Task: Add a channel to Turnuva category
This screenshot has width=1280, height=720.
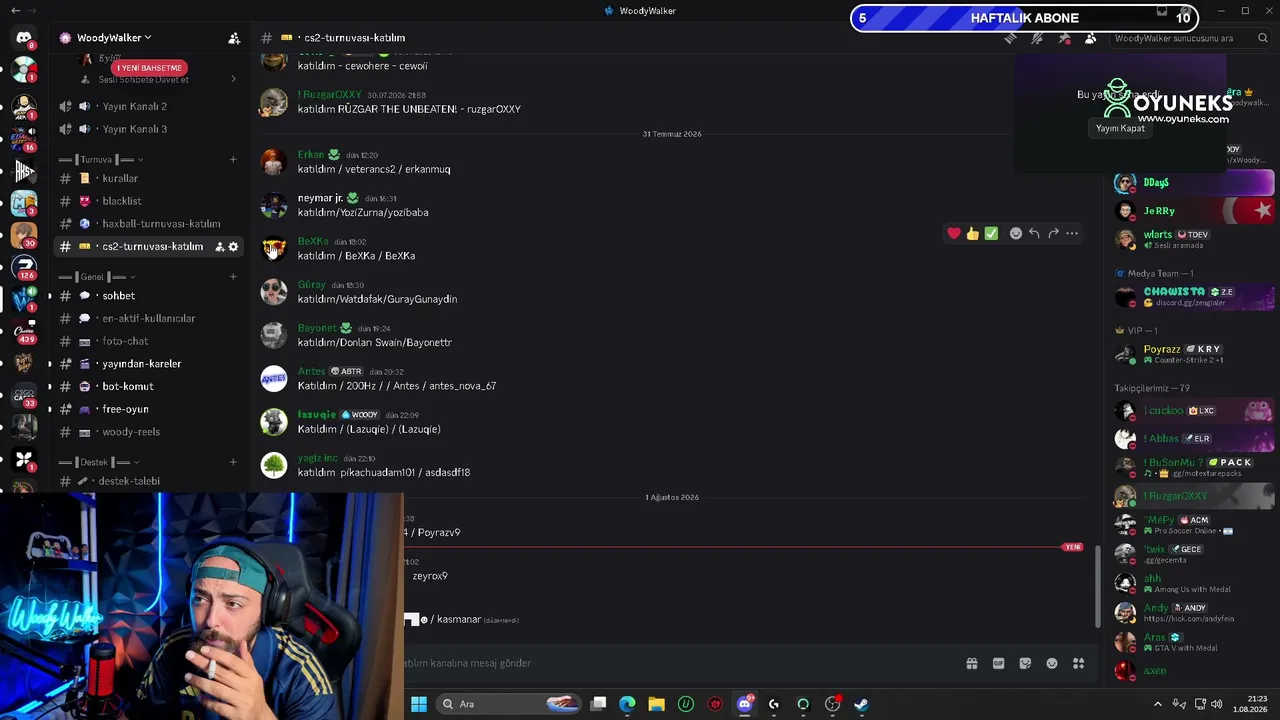Action: coord(233,159)
